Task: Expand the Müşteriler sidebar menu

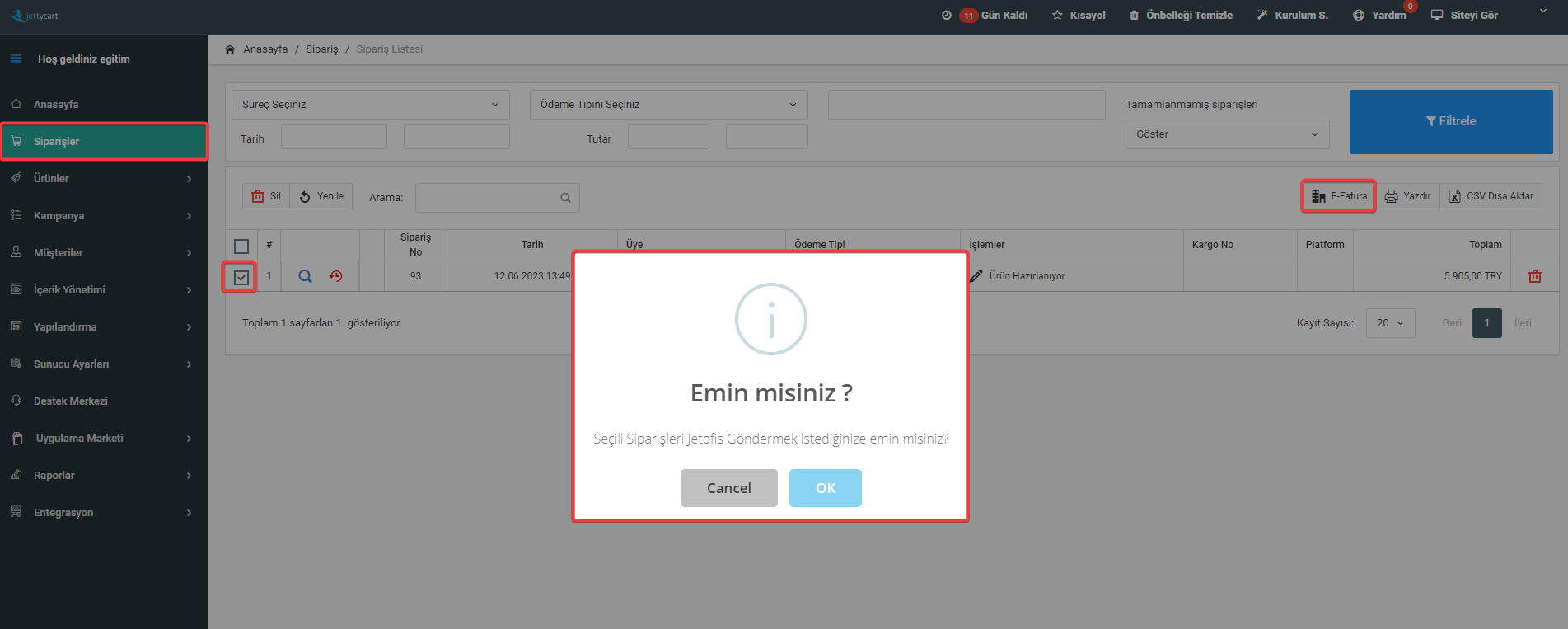Action: pos(104,253)
